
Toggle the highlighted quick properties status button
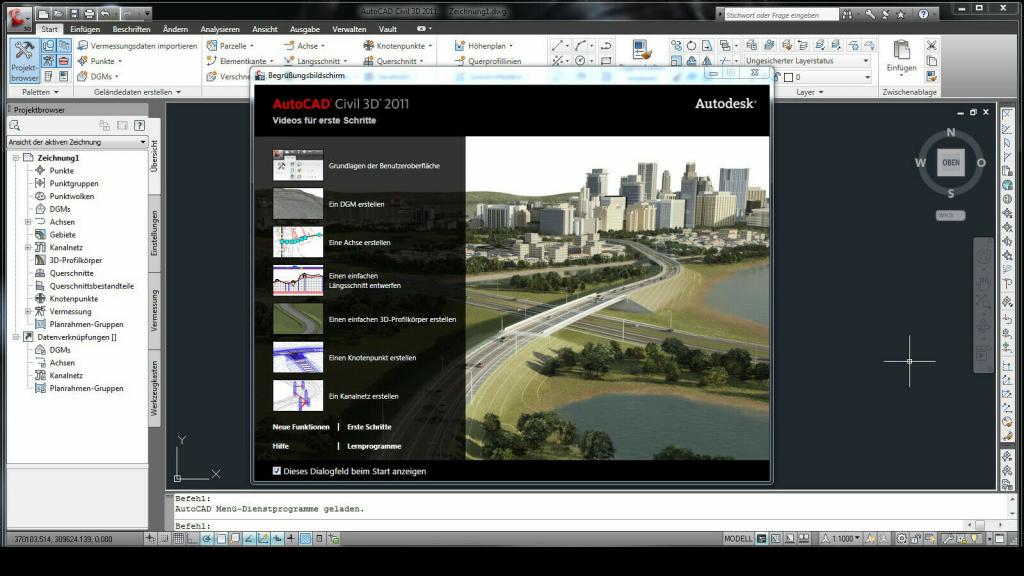(x=305, y=539)
